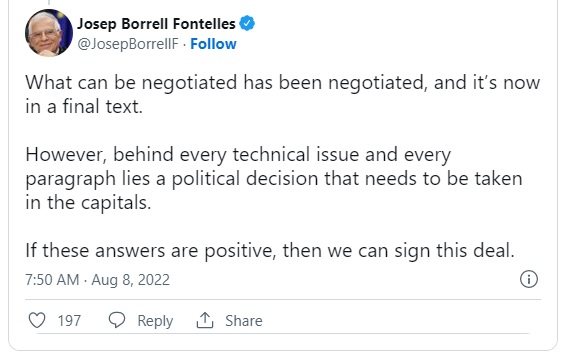Click the paragraph starting 'However, behind every'
This screenshot has width=572, height=363.
coord(274,178)
